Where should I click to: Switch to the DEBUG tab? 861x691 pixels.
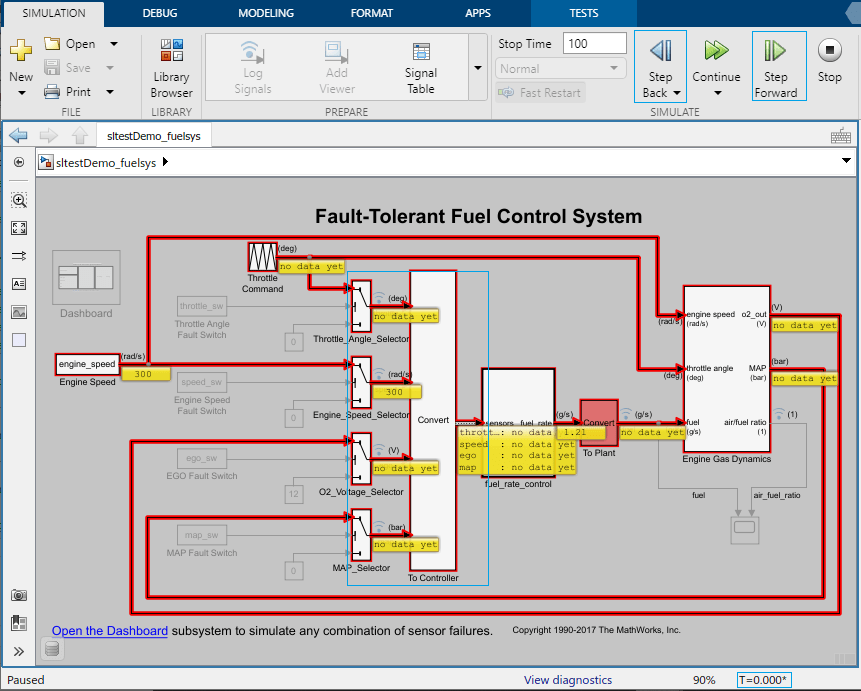[x=160, y=13]
